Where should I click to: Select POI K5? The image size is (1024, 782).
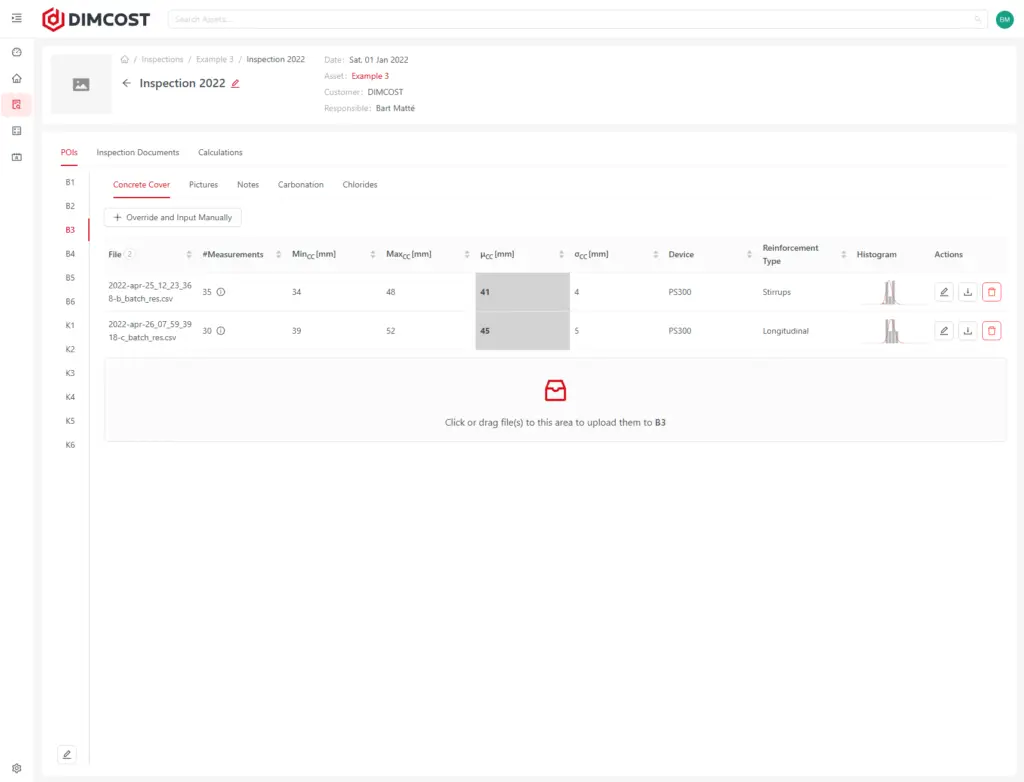pos(70,421)
